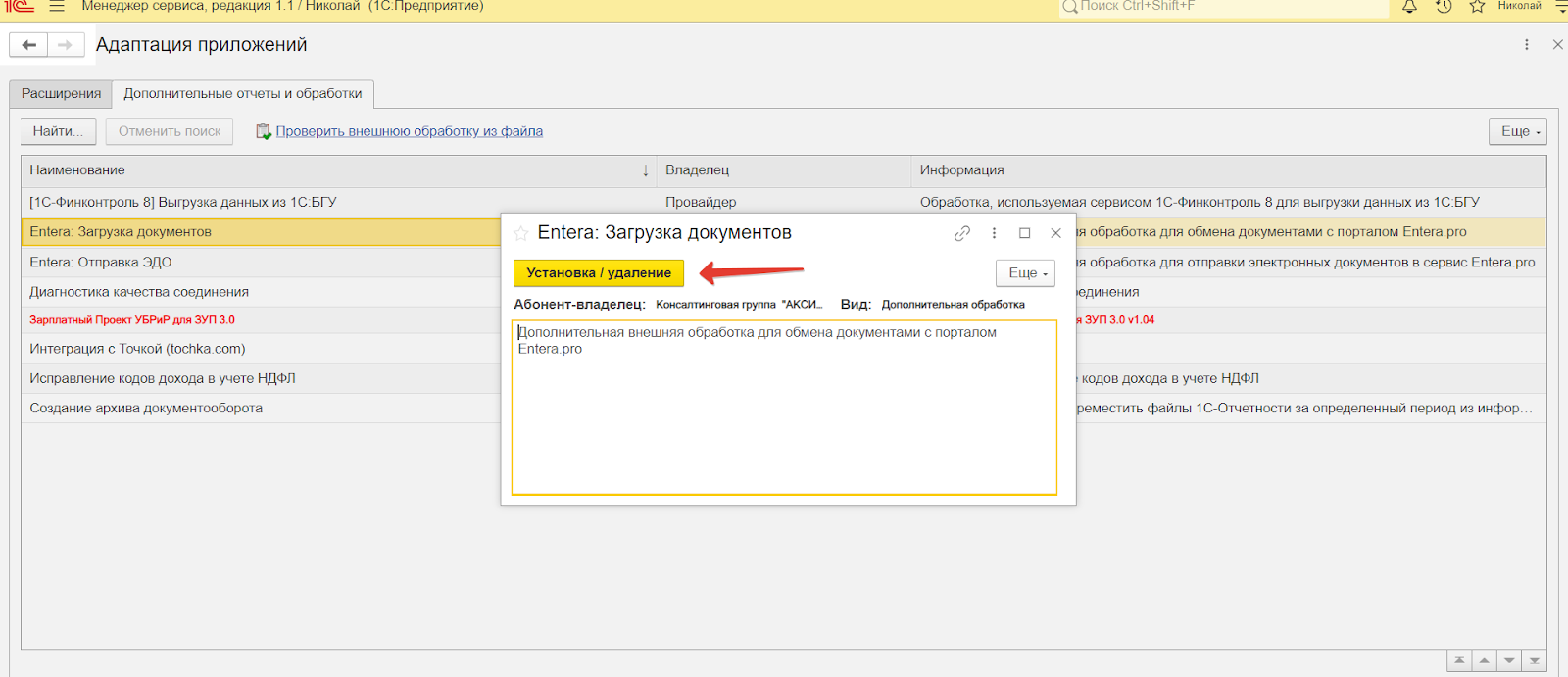The image size is (1568, 677).
Task: Close the Entera: Загрузка документов dialog
Action: point(1055,233)
